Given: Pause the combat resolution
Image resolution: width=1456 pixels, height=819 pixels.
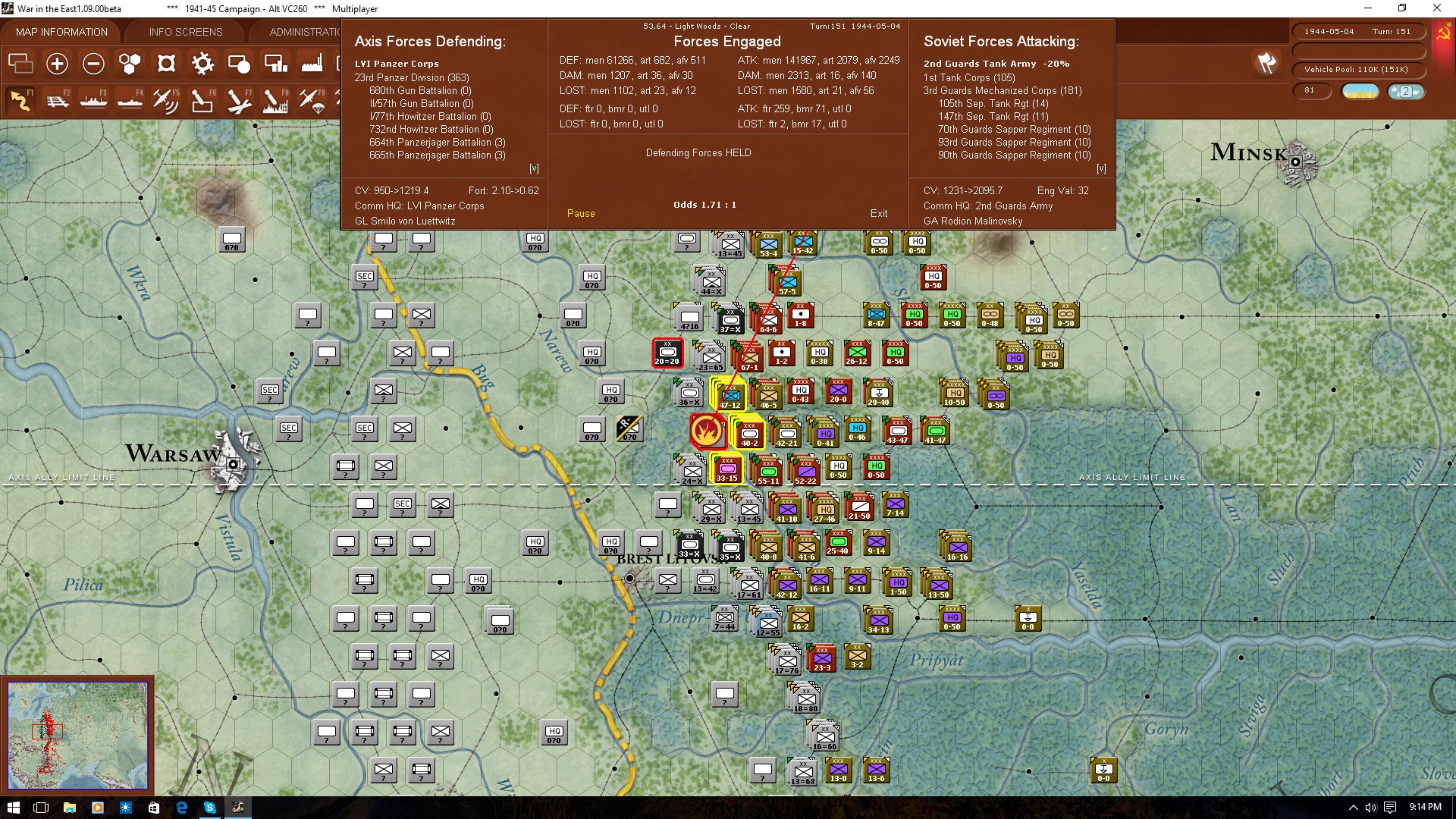Looking at the screenshot, I should point(581,214).
